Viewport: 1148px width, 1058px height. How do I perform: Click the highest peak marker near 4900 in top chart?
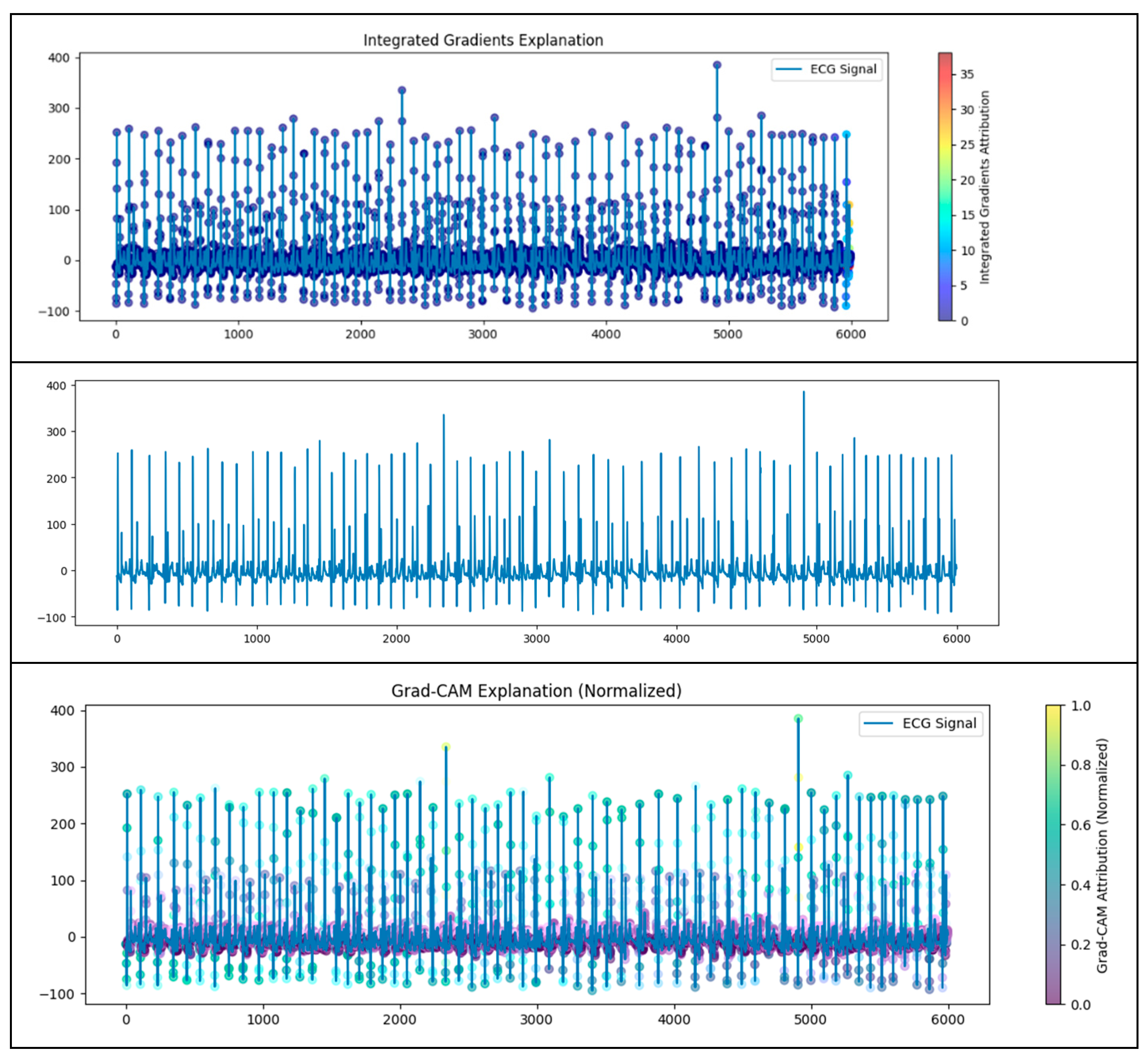pyautogui.click(x=716, y=65)
